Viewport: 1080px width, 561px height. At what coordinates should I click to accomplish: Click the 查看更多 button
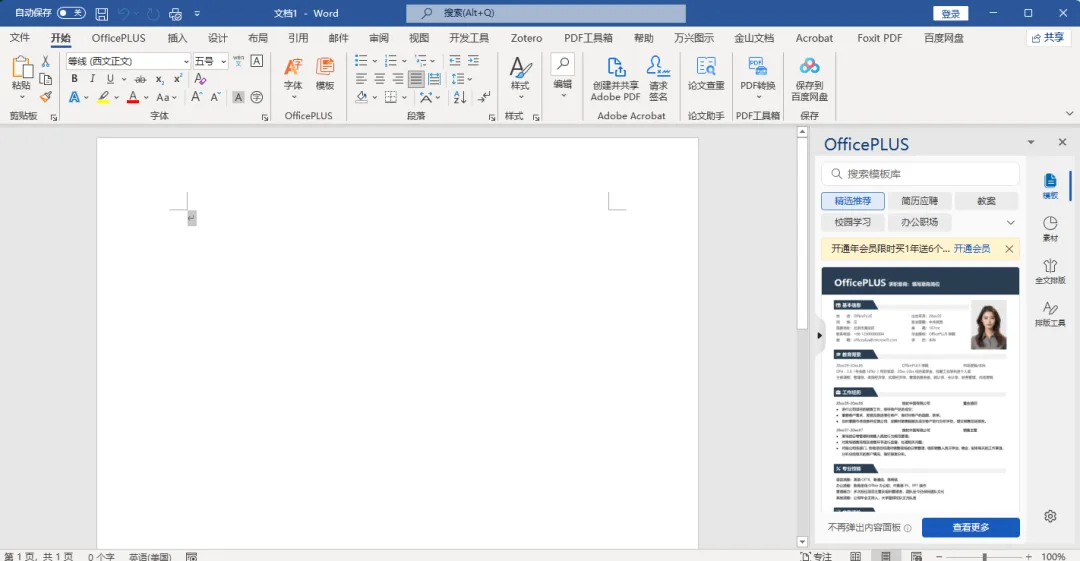point(970,527)
